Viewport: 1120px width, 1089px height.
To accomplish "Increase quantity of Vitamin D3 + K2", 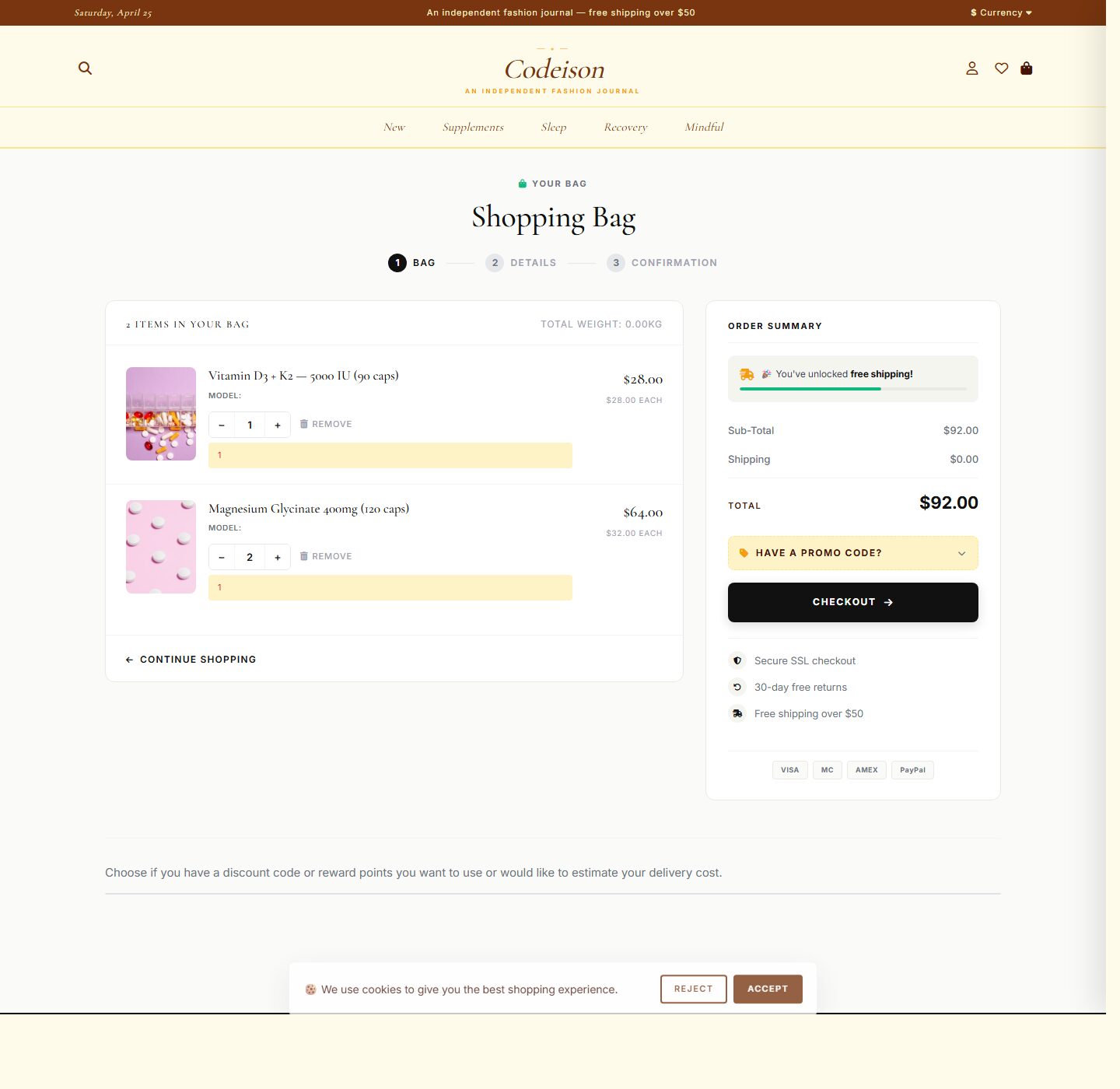I will coord(278,425).
